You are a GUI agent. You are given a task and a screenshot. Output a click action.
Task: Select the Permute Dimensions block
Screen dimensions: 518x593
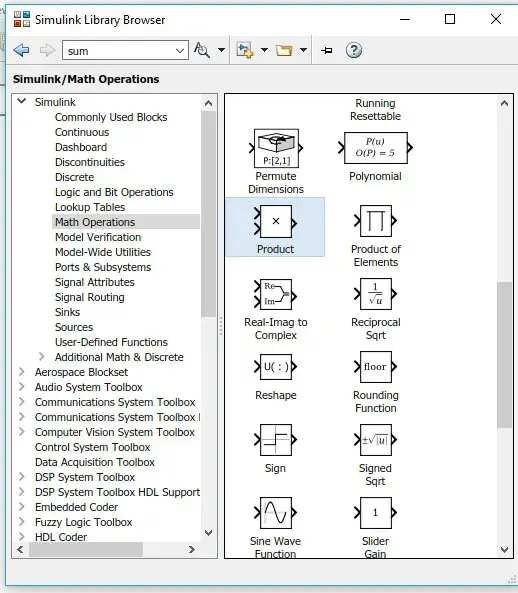pos(276,148)
